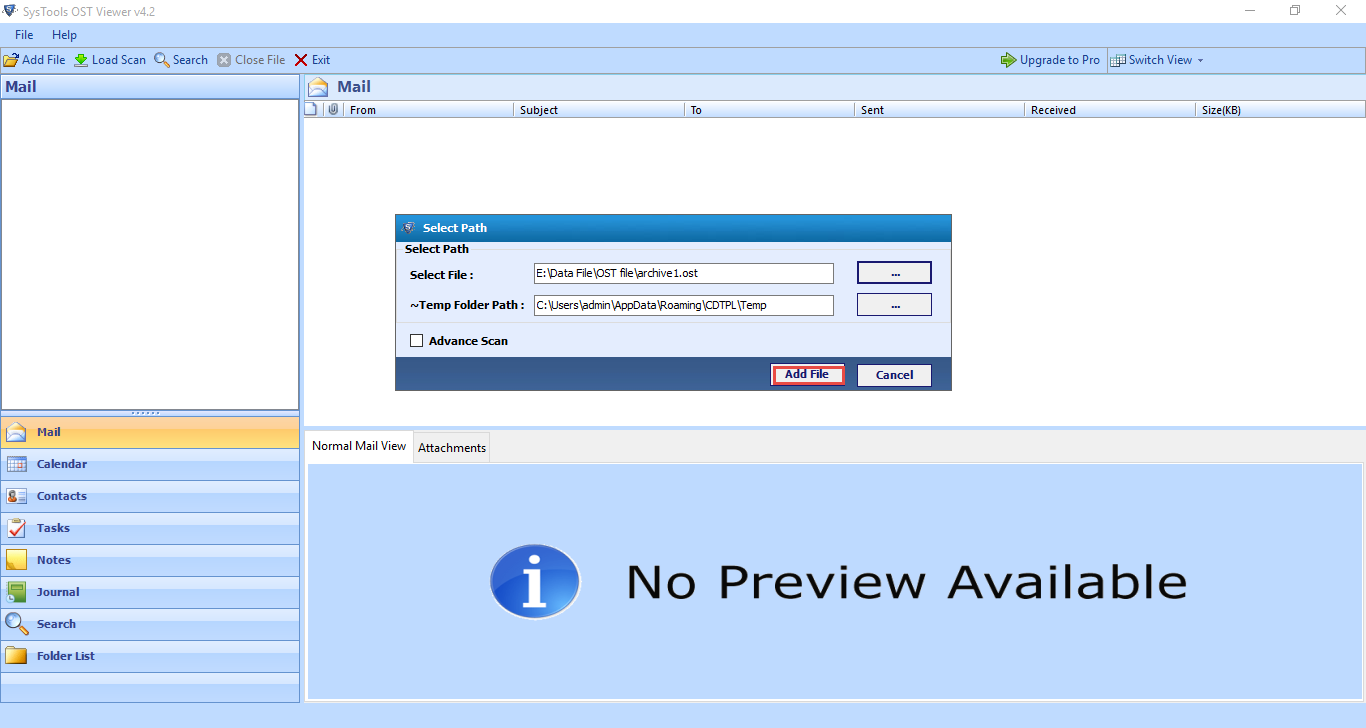The height and width of the screenshot is (728, 1366).
Task: Sort by the Size(KB) column header
Action: (1280, 110)
